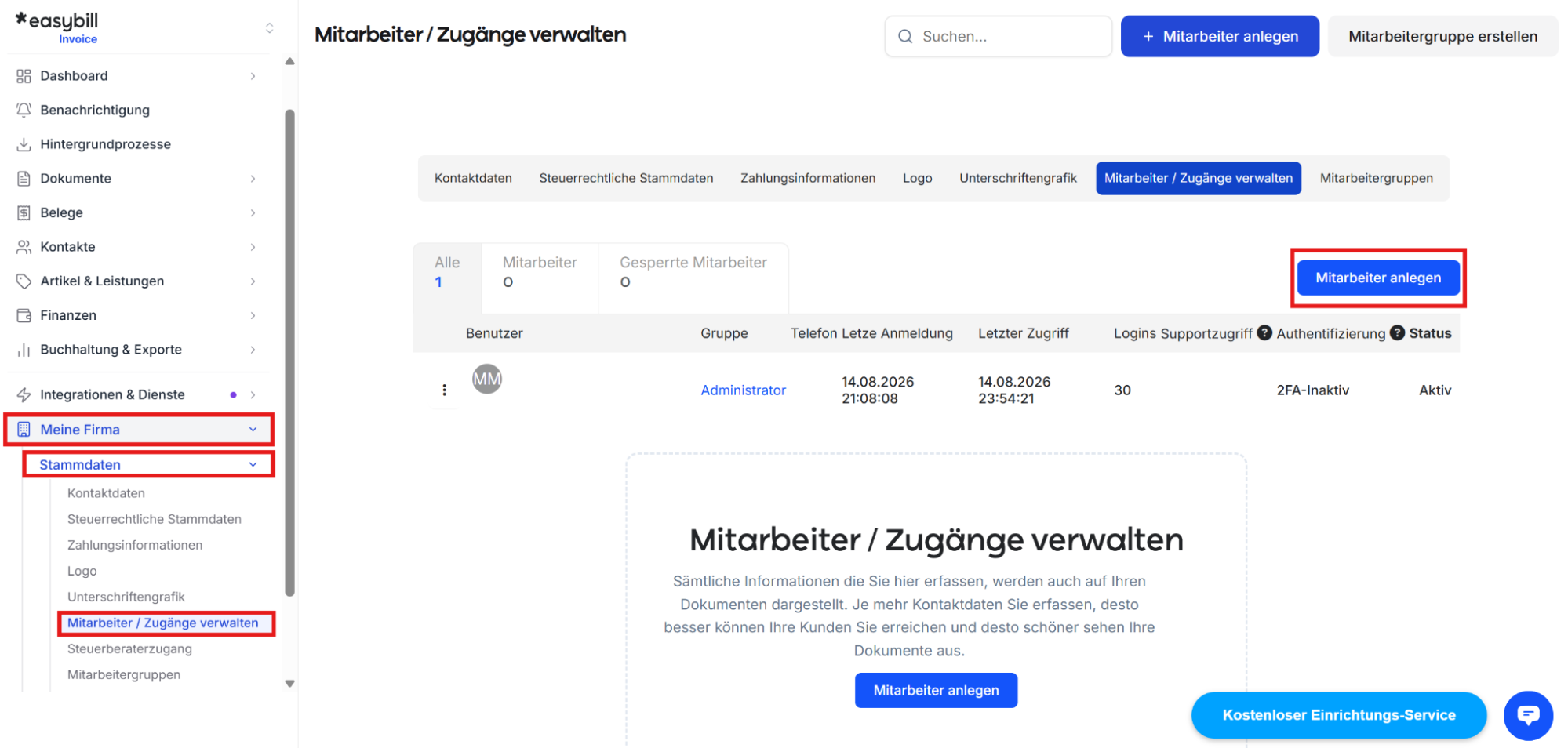Screen dimensions: 1568x748
Task: Click the sidebar scroll up arrow
Action: point(289,61)
